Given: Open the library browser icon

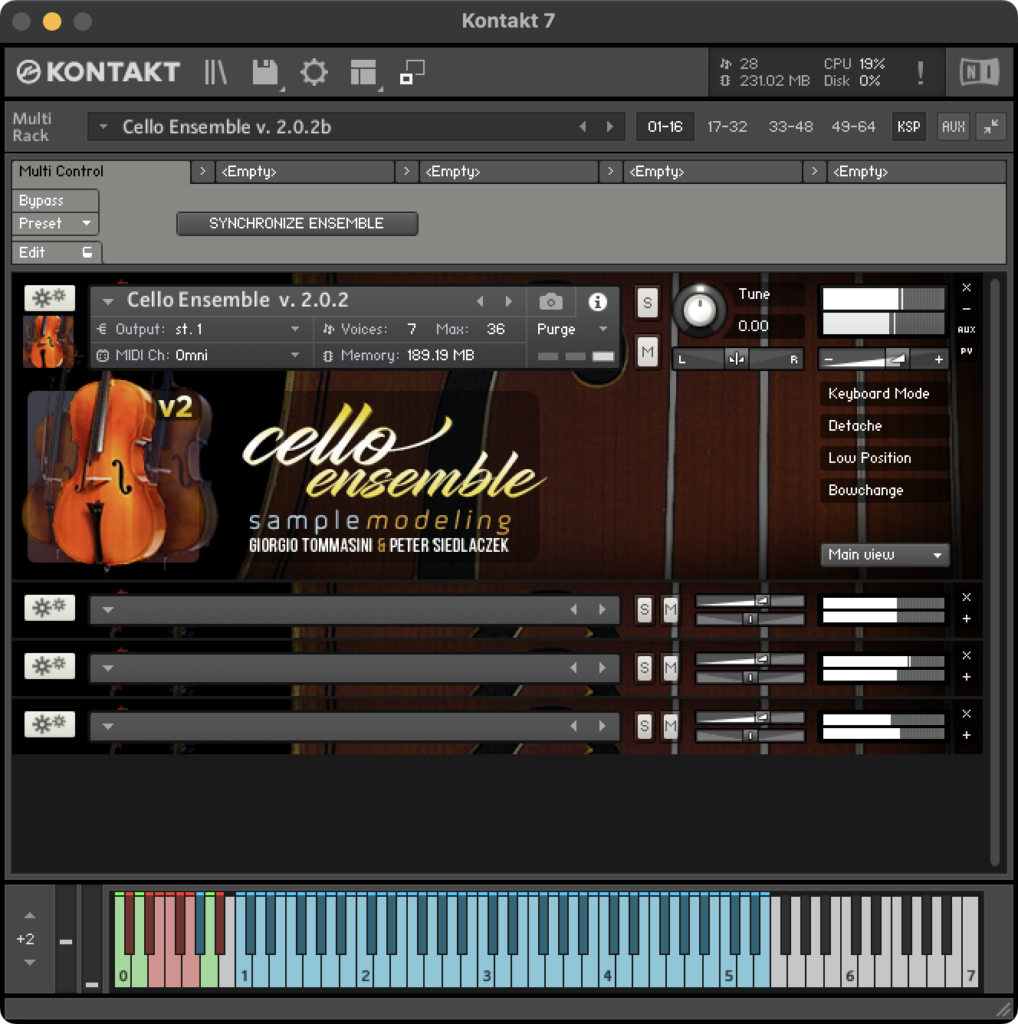Looking at the screenshot, I should [215, 72].
